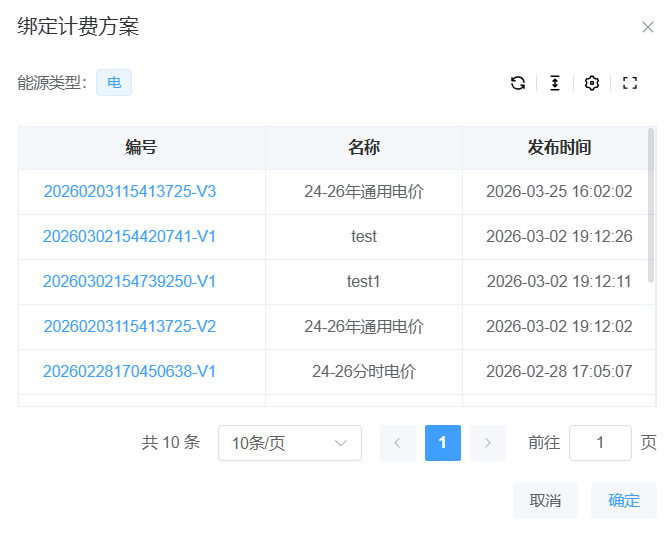672x533 pixels.
Task: Go to previous page arrow
Action: (x=398, y=443)
